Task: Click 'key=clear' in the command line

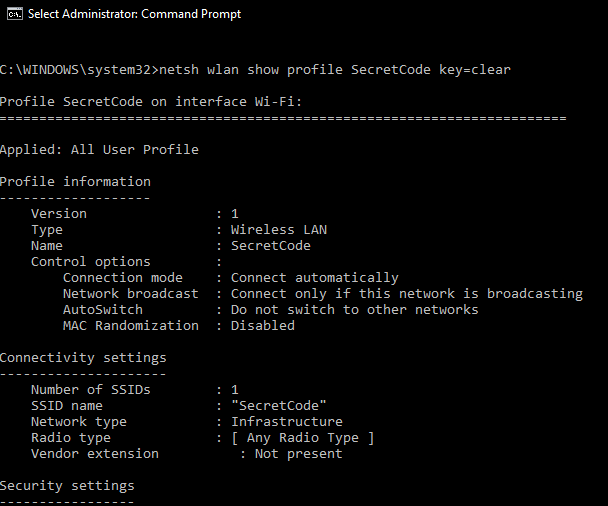Action: 475,70
